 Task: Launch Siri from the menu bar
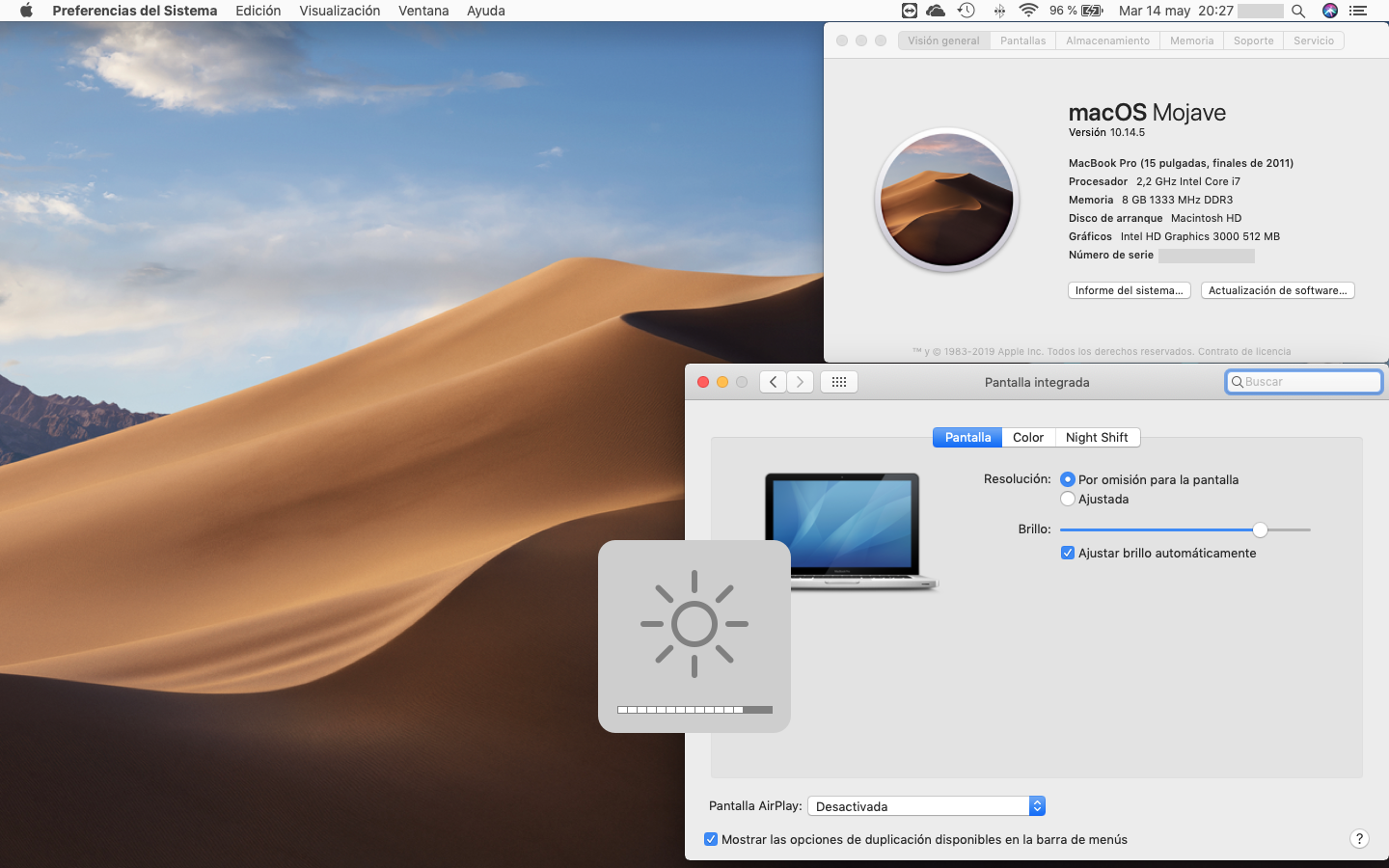(1330, 11)
